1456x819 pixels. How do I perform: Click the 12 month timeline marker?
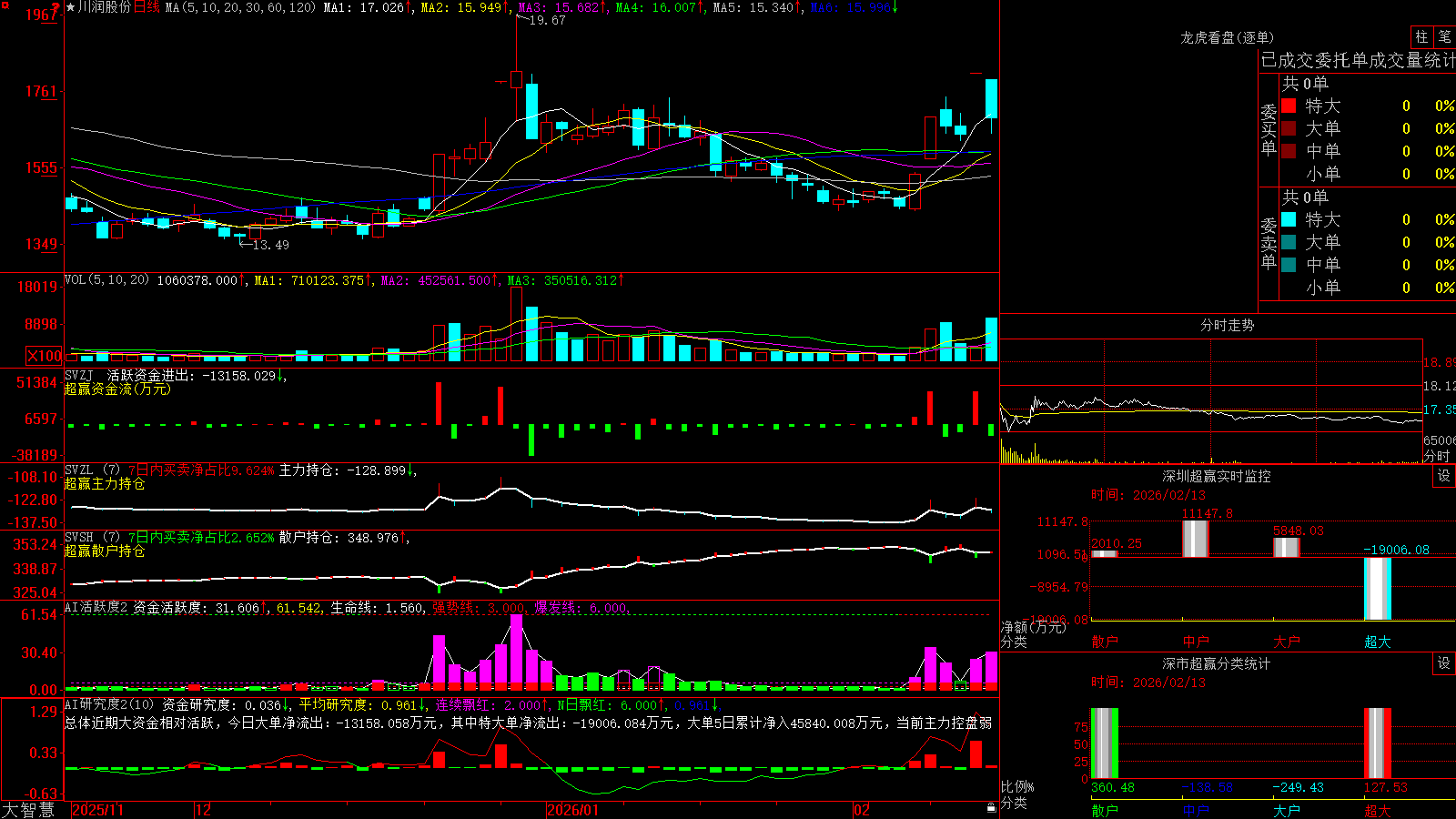tap(203, 810)
